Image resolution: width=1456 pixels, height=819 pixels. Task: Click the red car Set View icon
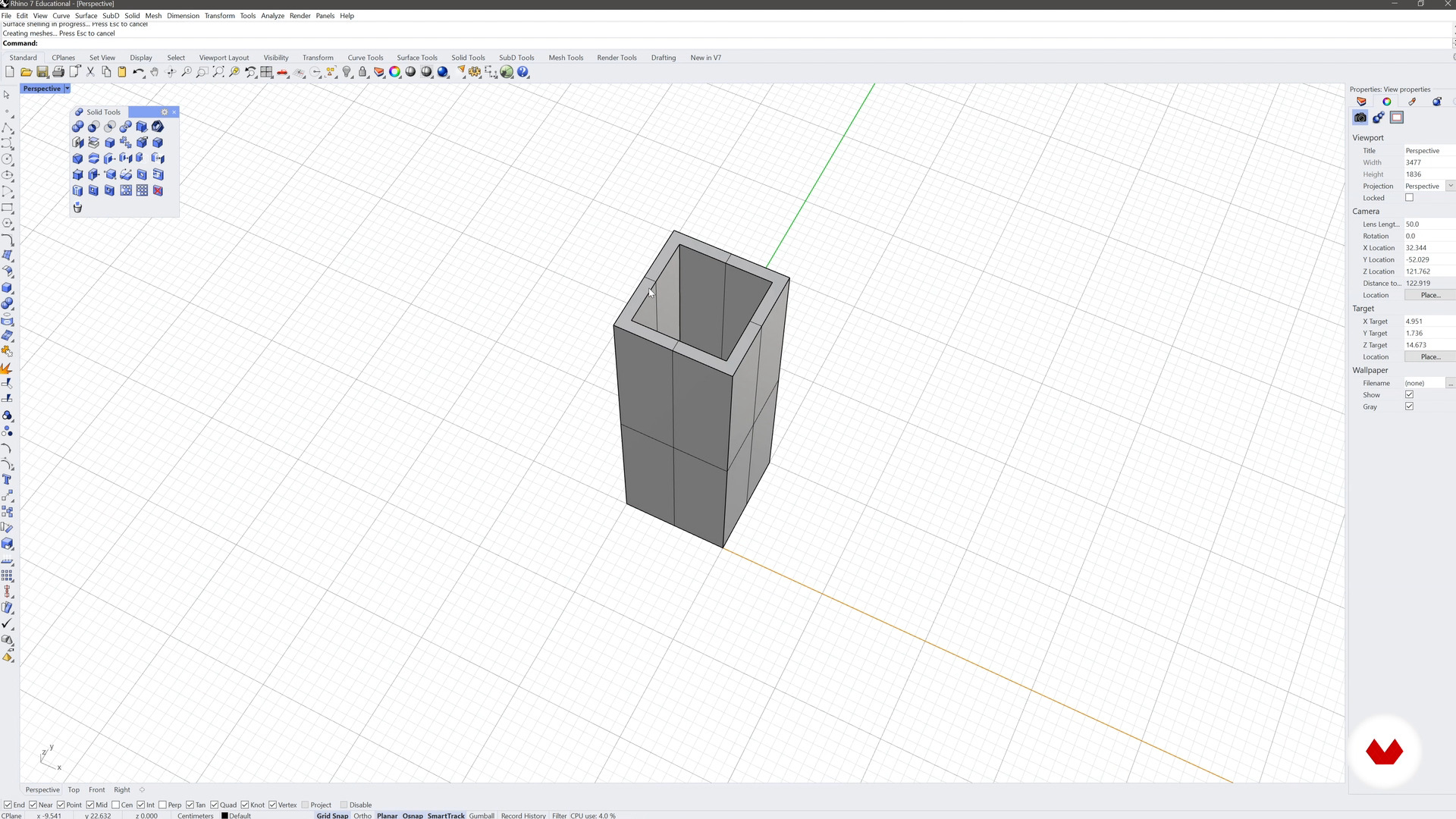pyautogui.click(x=282, y=72)
